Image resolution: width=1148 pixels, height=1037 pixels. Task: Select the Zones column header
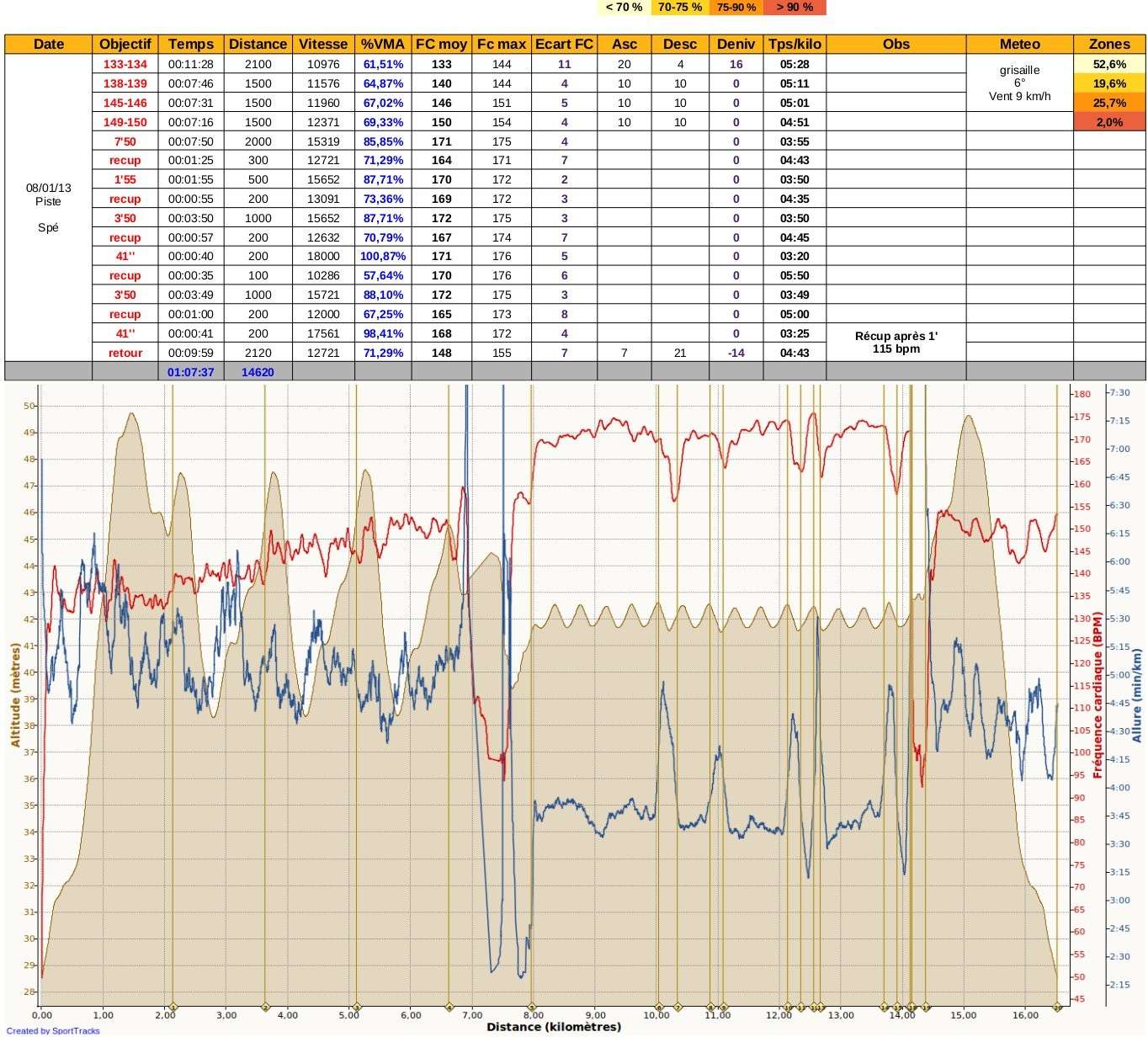point(1109,44)
